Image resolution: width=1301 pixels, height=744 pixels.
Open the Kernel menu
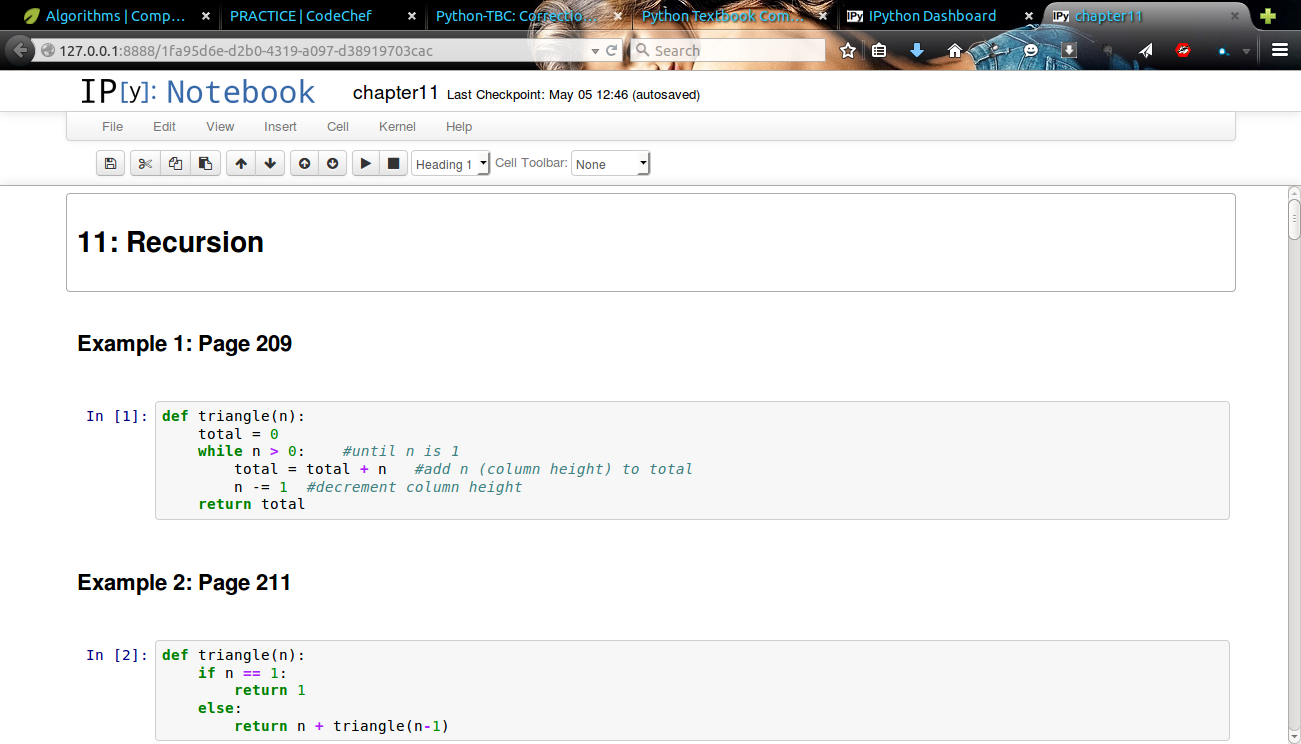tap(397, 127)
